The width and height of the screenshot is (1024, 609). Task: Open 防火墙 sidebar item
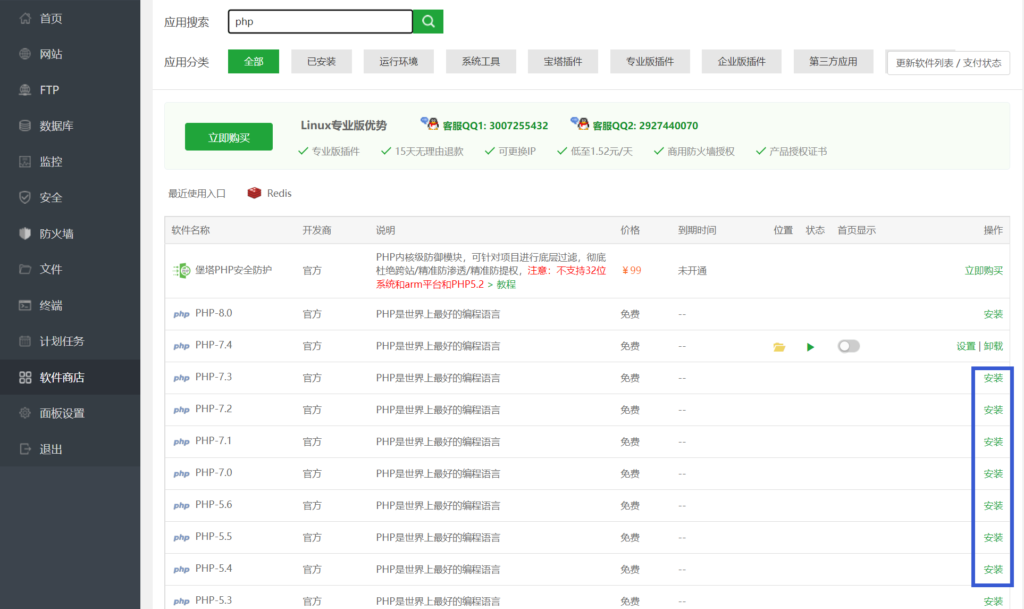(x=56, y=234)
